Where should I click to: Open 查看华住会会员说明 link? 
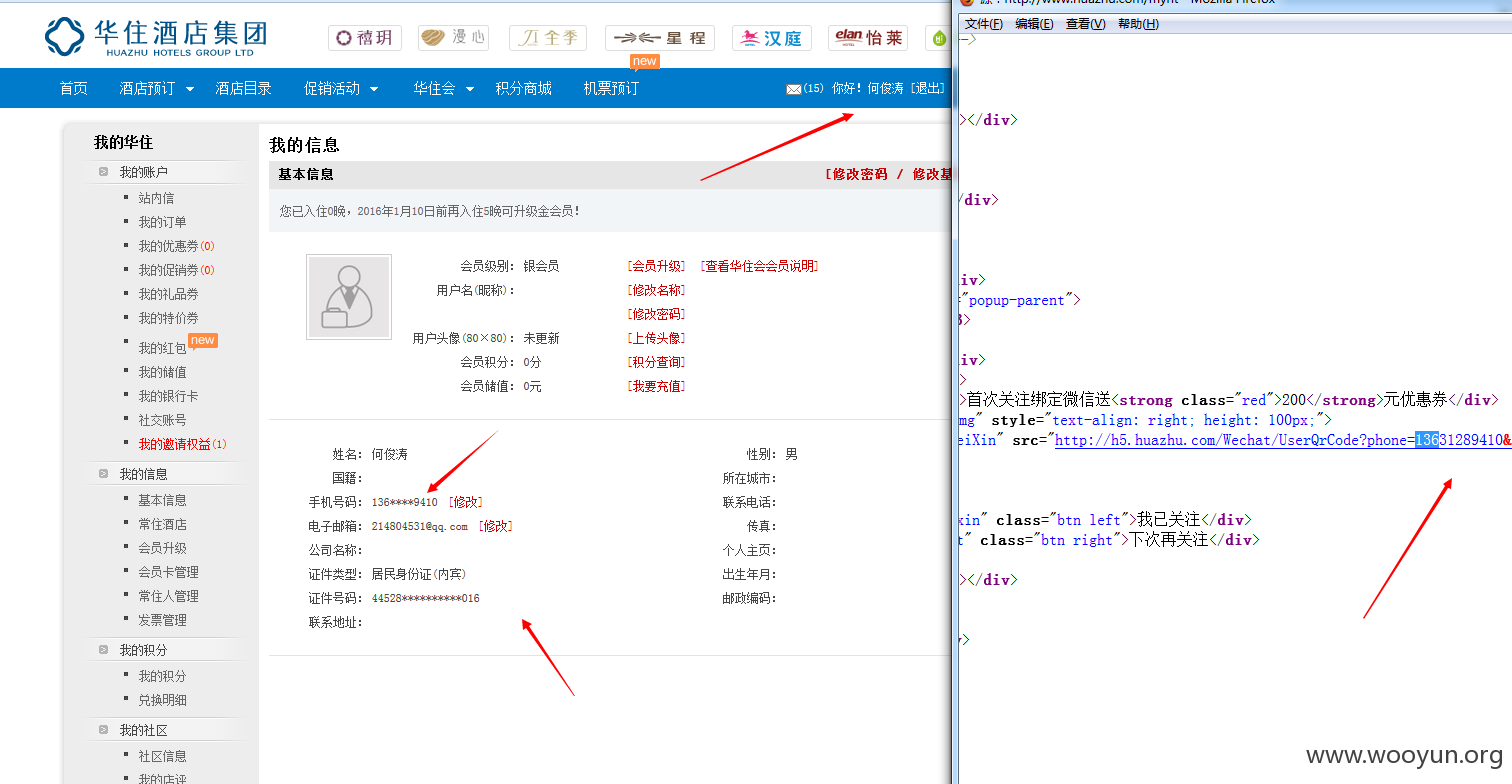(x=759, y=266)
